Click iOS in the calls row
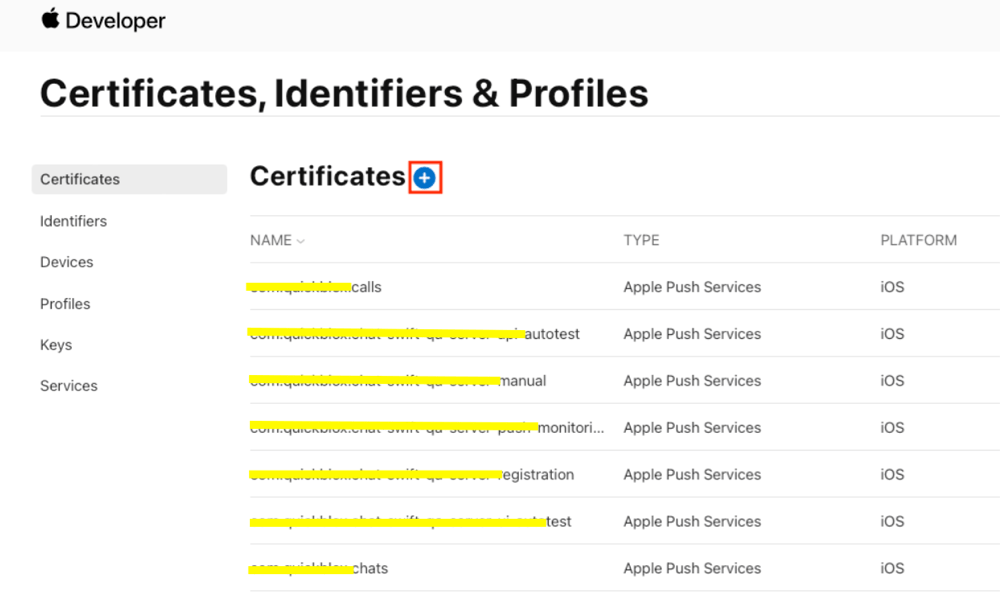The height and width of the screenshot is (600, 1000). pyautogui.click(x=892, y=287)
